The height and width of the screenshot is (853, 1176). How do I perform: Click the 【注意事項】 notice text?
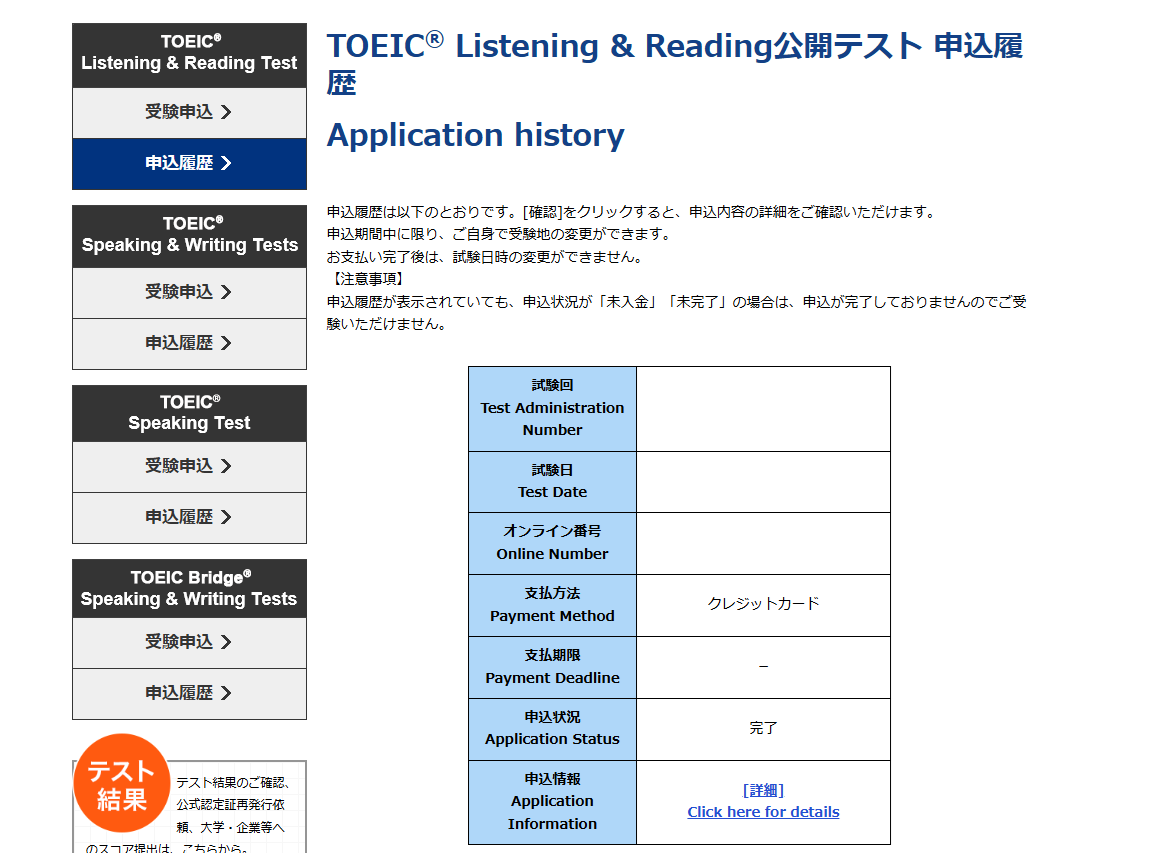tap(368, 279)
